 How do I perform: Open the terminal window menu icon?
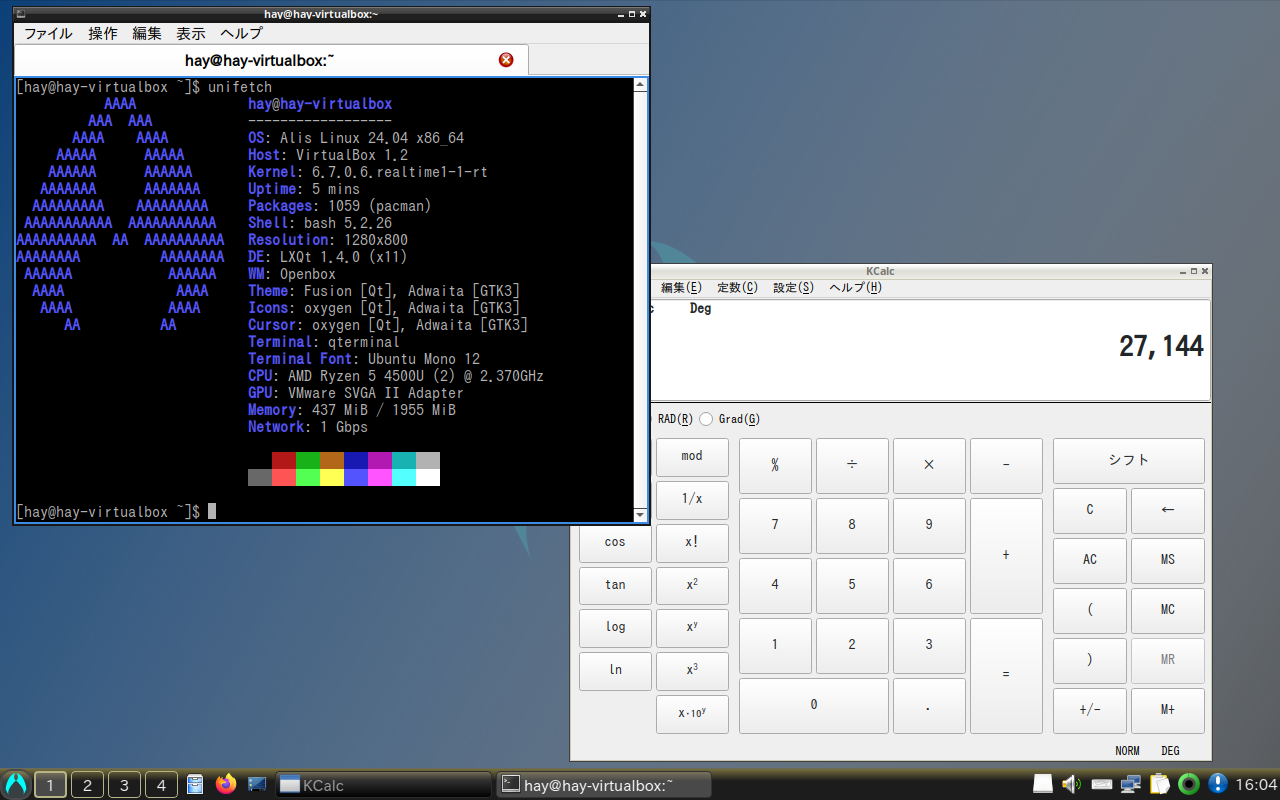pos(22,14)
